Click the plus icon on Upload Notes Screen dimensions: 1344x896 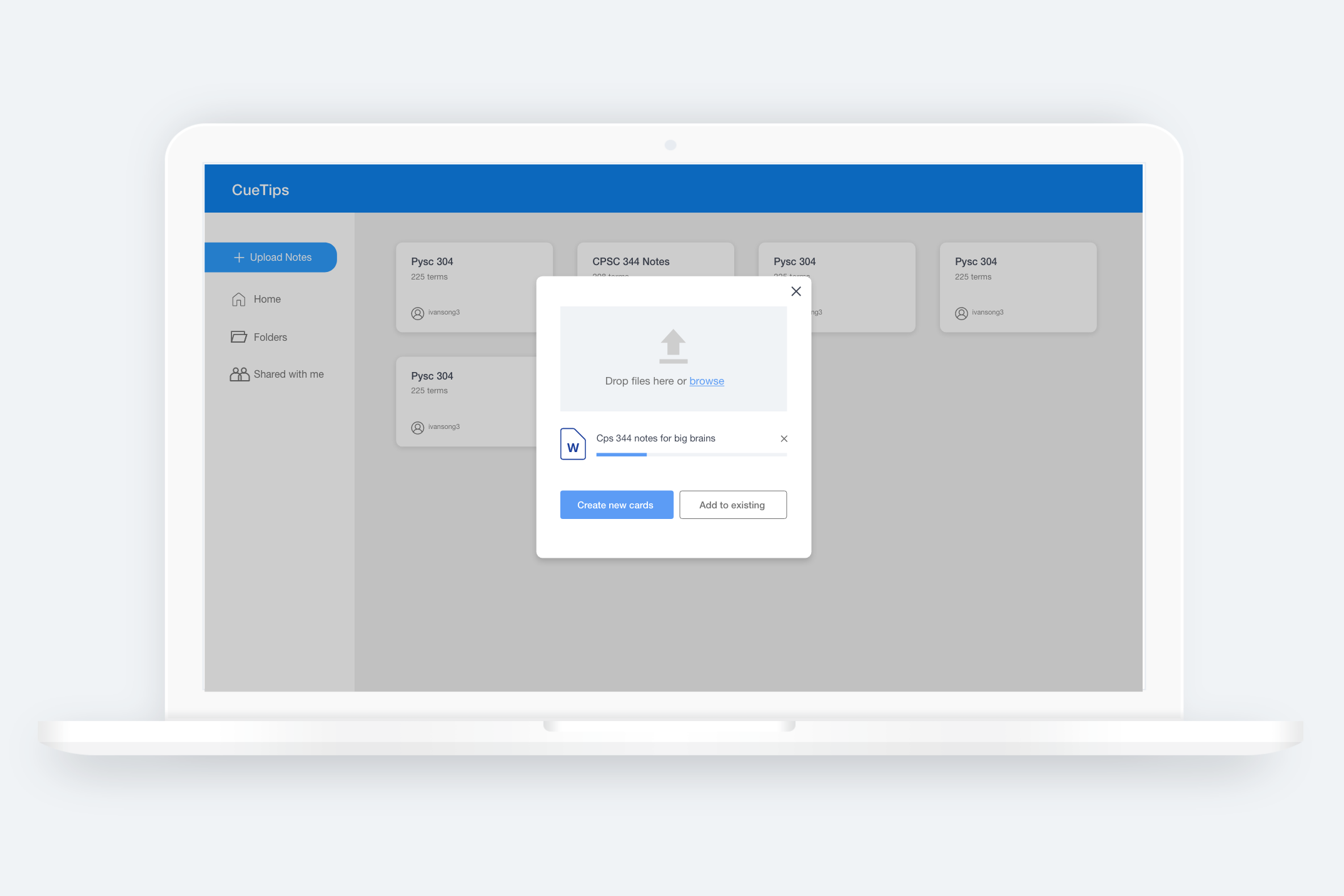click(x=238, y=258)
